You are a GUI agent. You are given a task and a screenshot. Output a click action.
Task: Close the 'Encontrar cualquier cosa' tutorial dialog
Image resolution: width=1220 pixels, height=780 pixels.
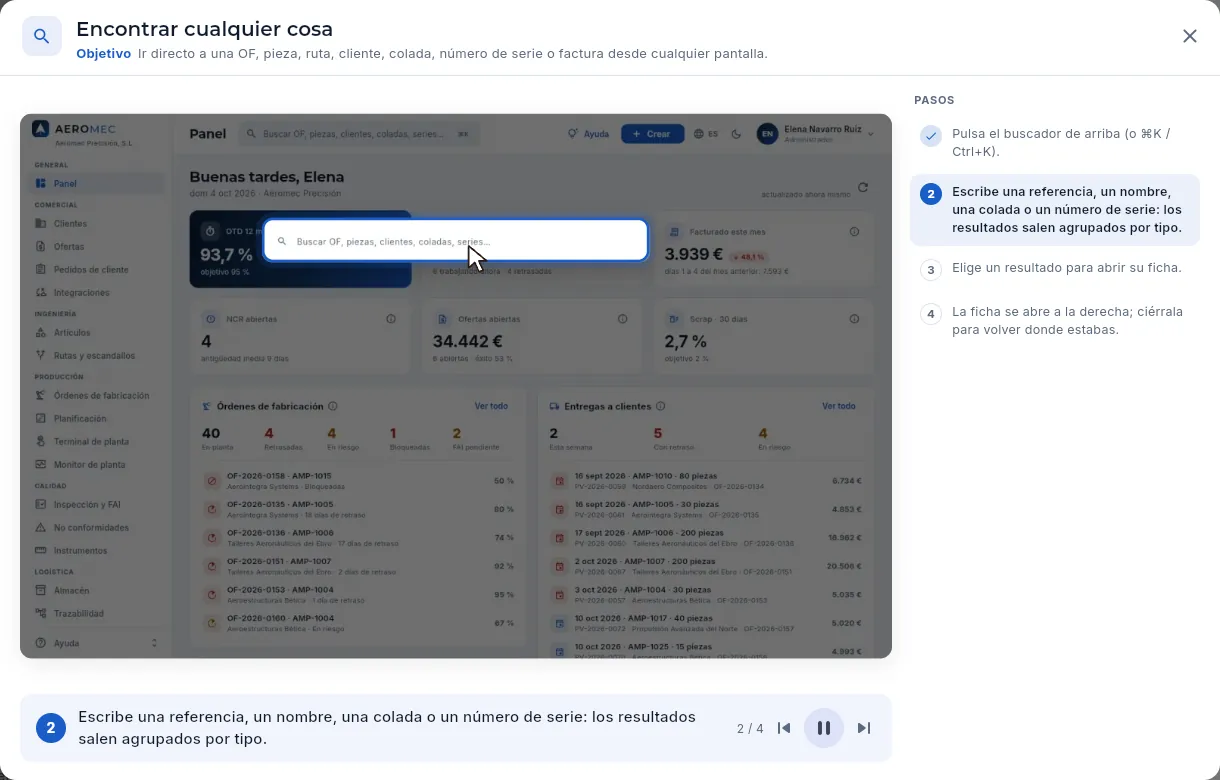1189,36
